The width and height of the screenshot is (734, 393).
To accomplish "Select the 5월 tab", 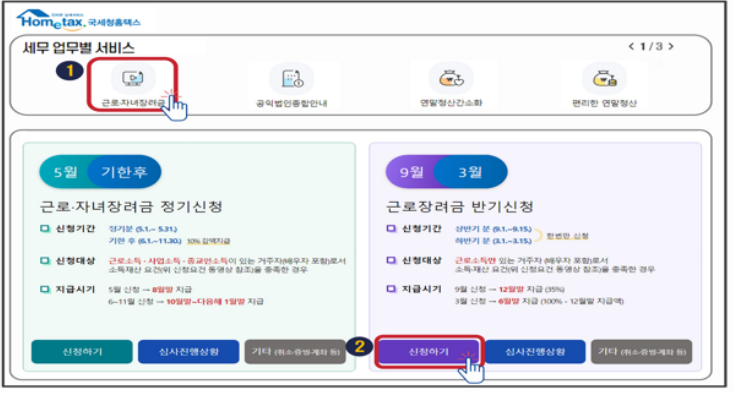I will (66, 172).
